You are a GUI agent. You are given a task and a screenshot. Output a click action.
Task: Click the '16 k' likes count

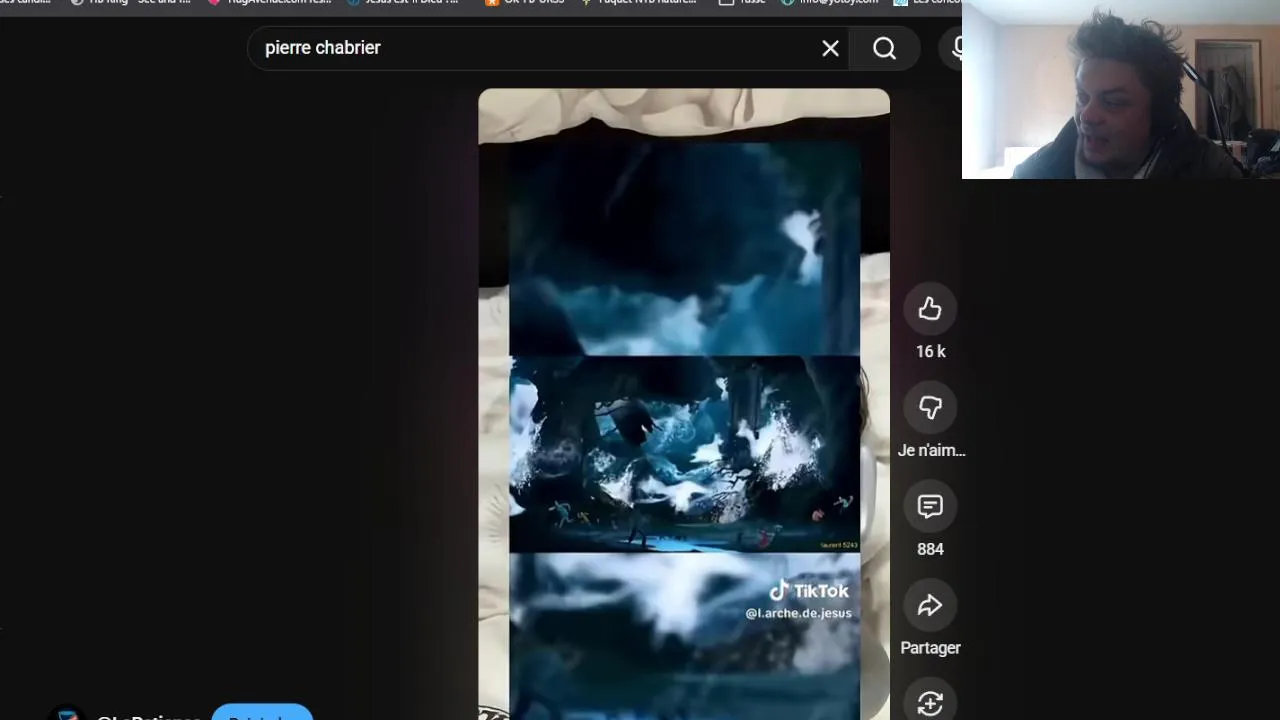[930, 352]
